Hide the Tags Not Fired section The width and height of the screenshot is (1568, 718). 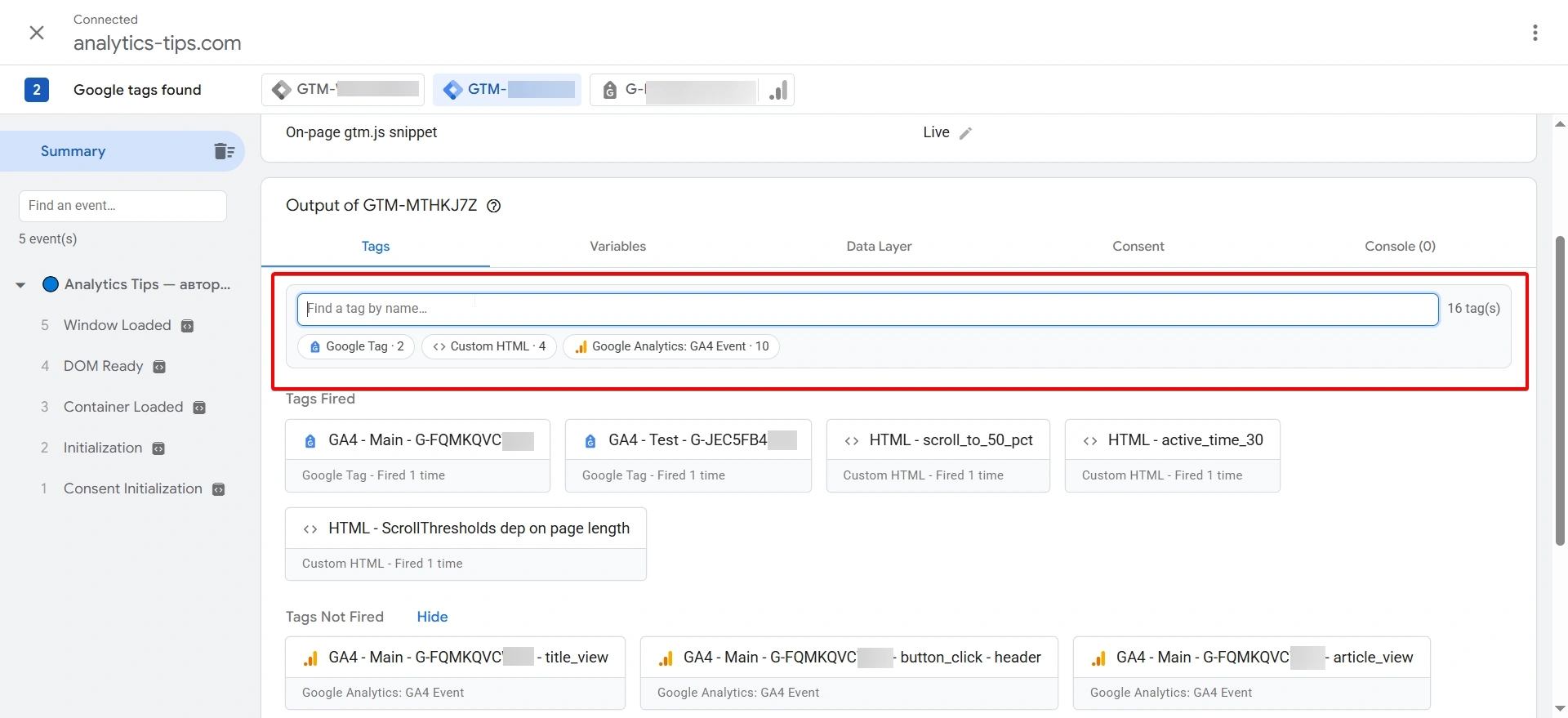432,617
